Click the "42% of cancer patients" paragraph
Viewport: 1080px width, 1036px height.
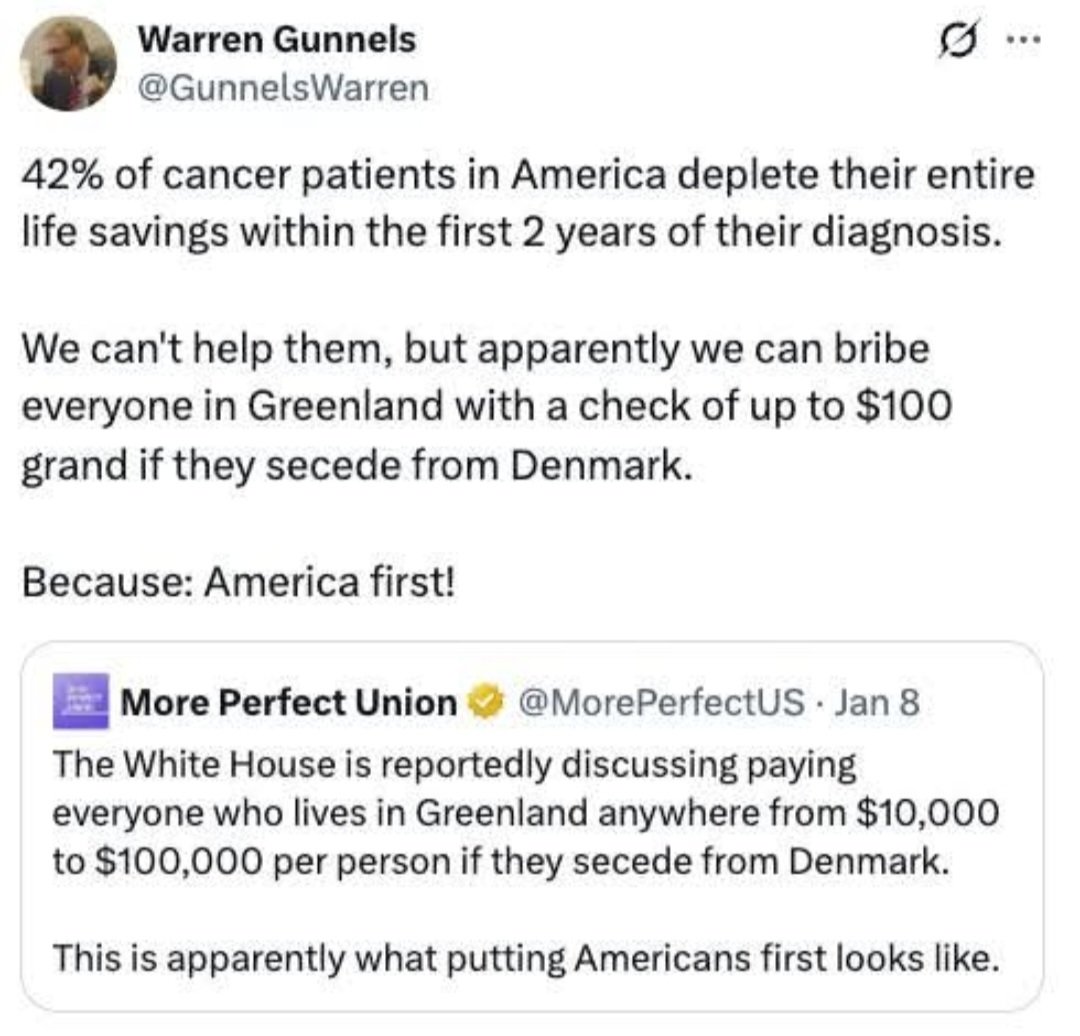click(x=528, y=203)
